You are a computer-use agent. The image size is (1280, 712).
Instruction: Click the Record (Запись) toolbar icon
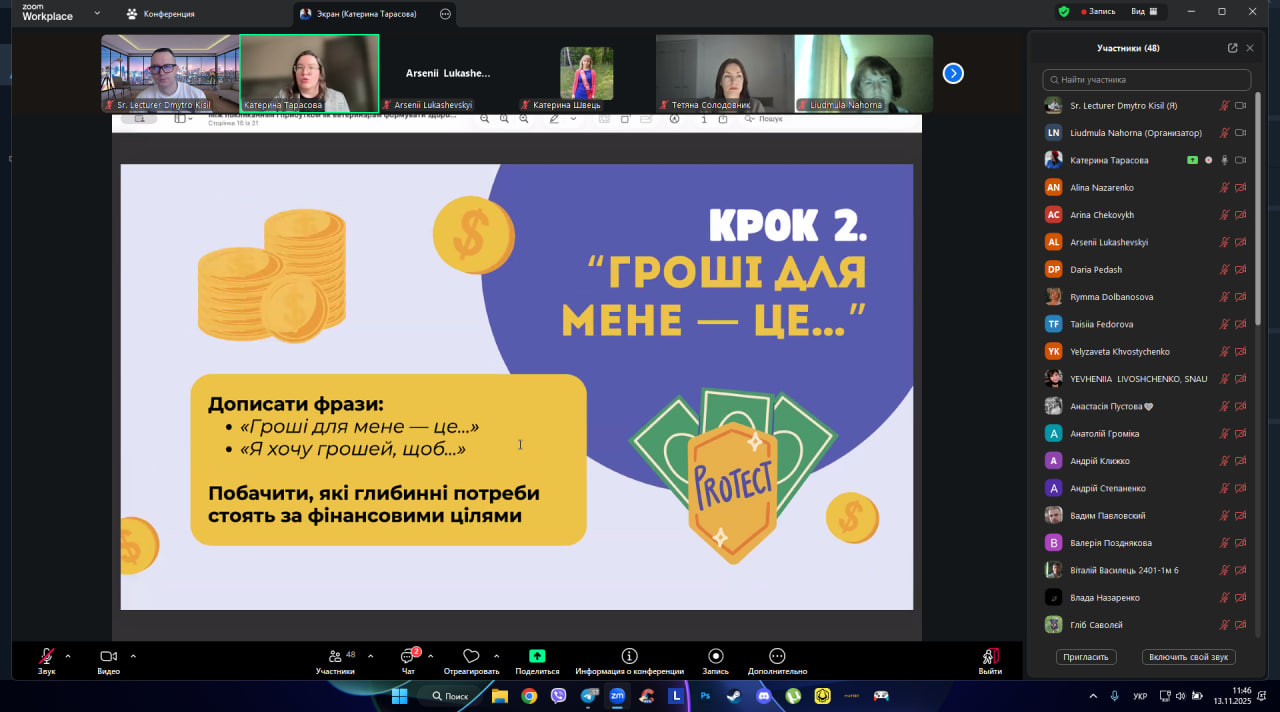(x=715, y=656)
